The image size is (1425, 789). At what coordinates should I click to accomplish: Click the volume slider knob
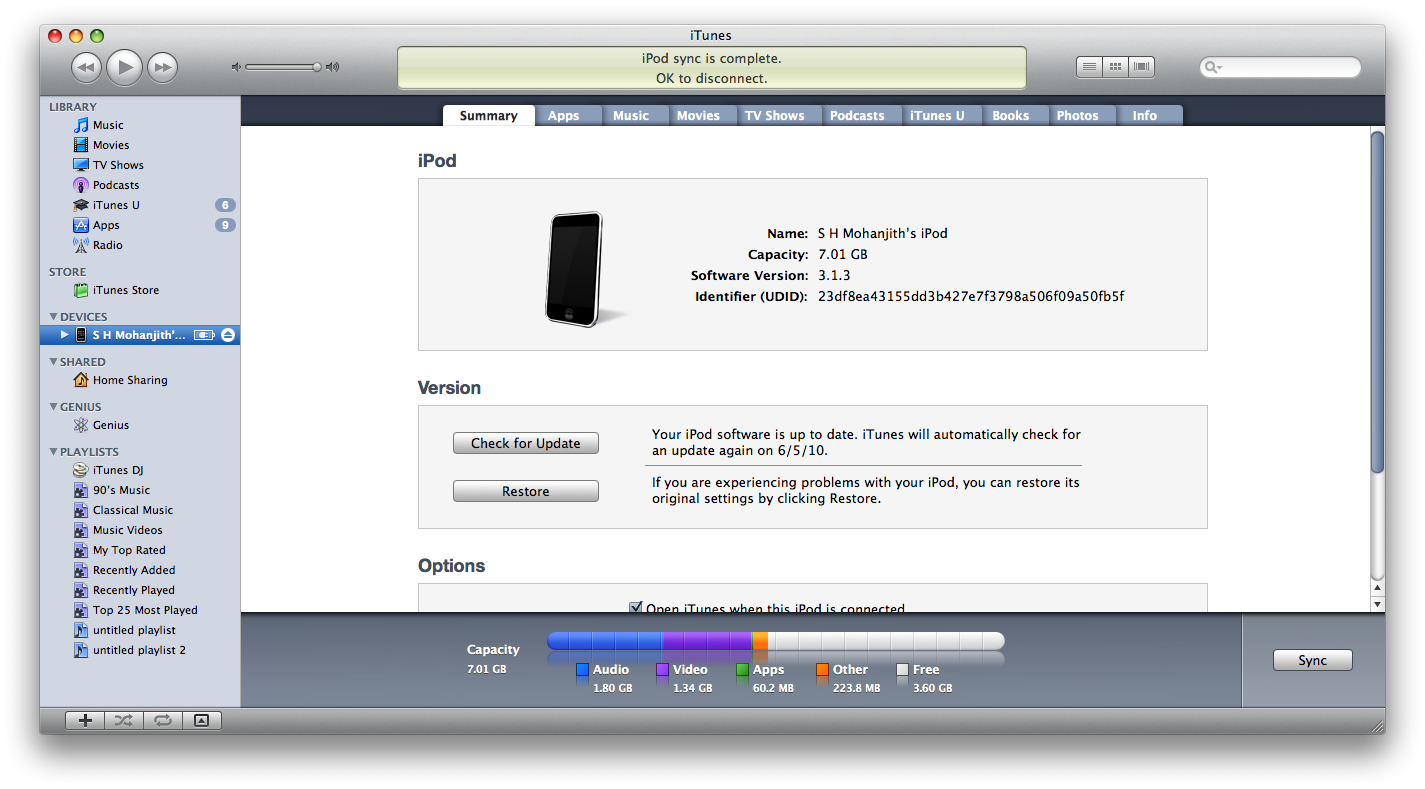pyautogui.click(x=317, y=67)
